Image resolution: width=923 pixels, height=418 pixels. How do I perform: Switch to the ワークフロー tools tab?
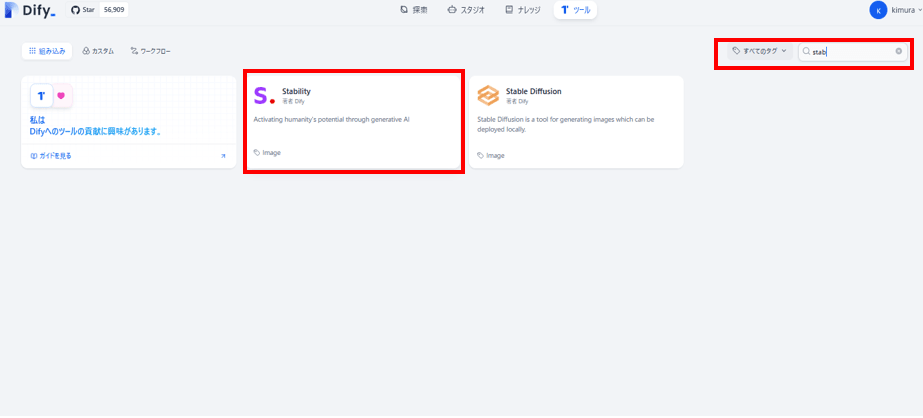tap(151, 51)
